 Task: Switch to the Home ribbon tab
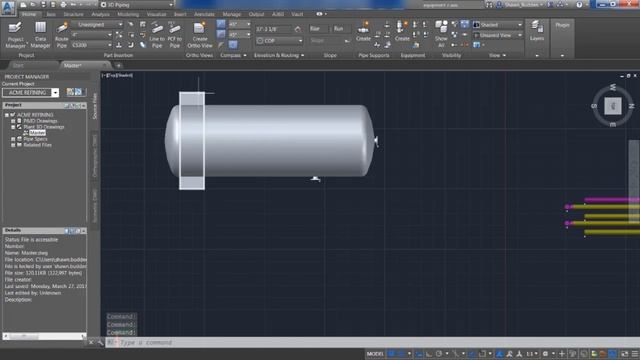(29, 14)
